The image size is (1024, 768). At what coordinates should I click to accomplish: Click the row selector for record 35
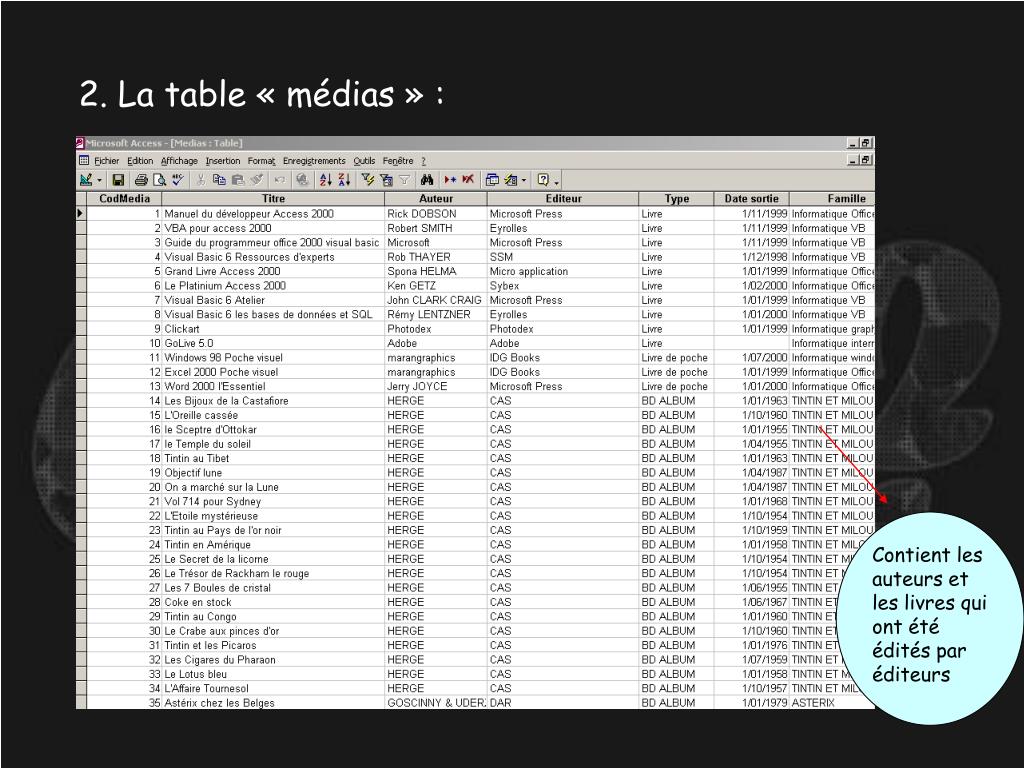(81, 703)
